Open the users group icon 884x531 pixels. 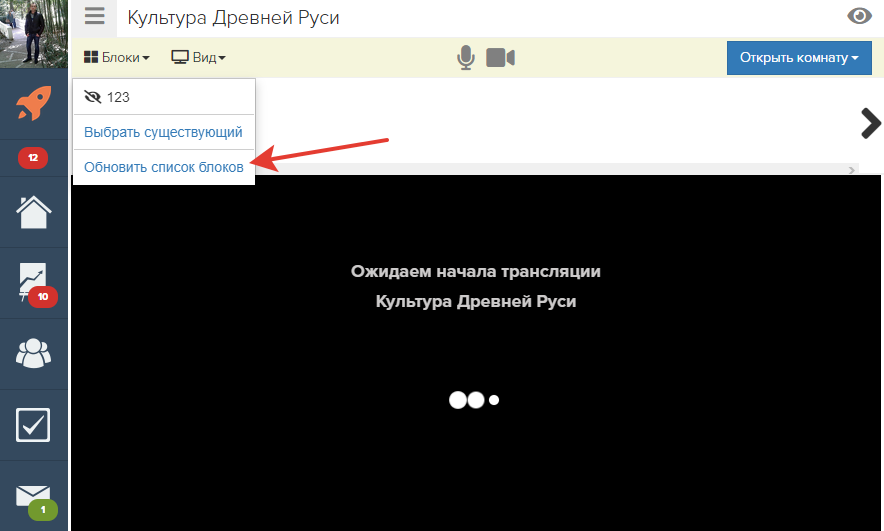(33, 353)
